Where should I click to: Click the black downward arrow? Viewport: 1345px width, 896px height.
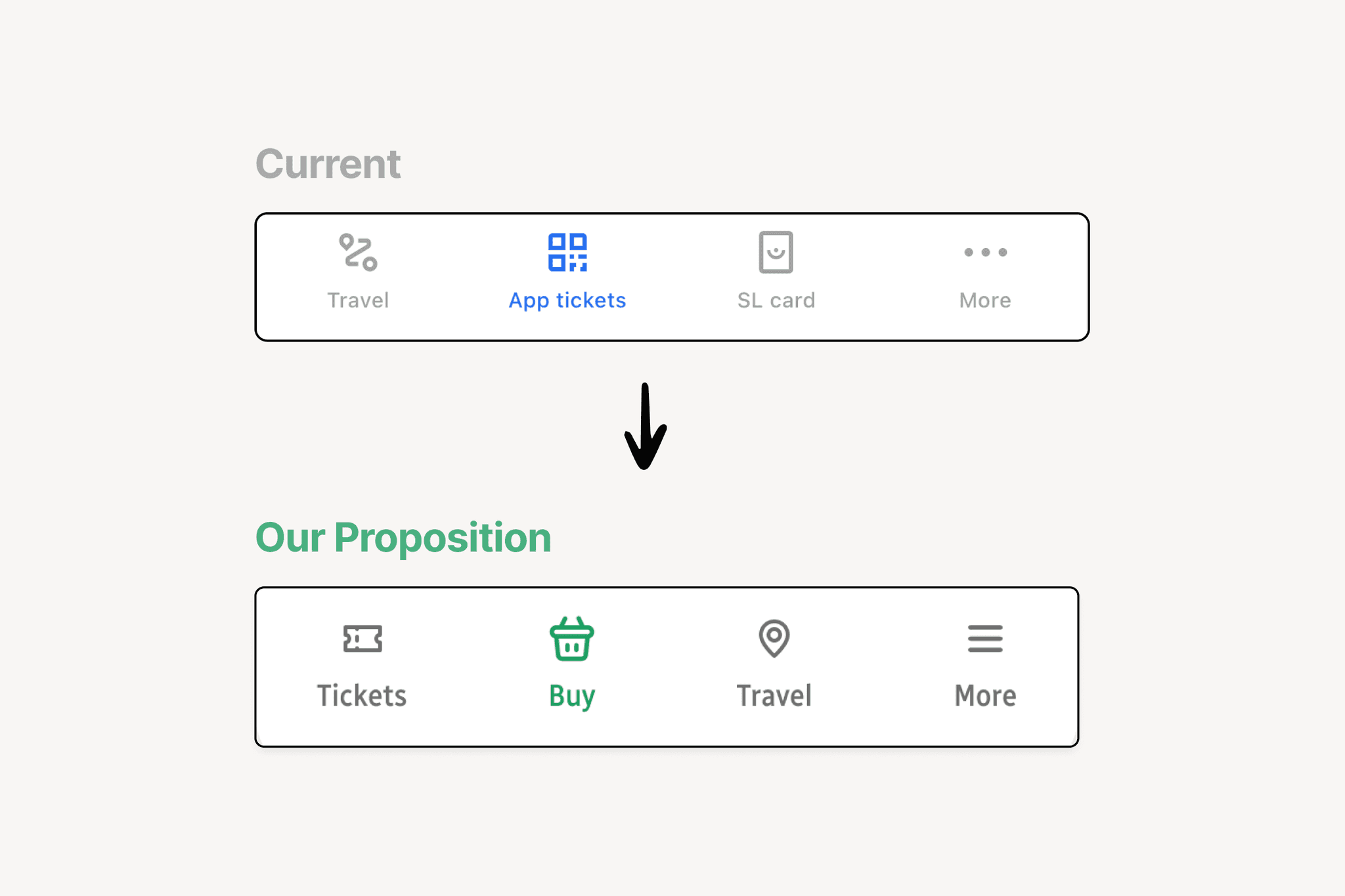pos(646,427)
